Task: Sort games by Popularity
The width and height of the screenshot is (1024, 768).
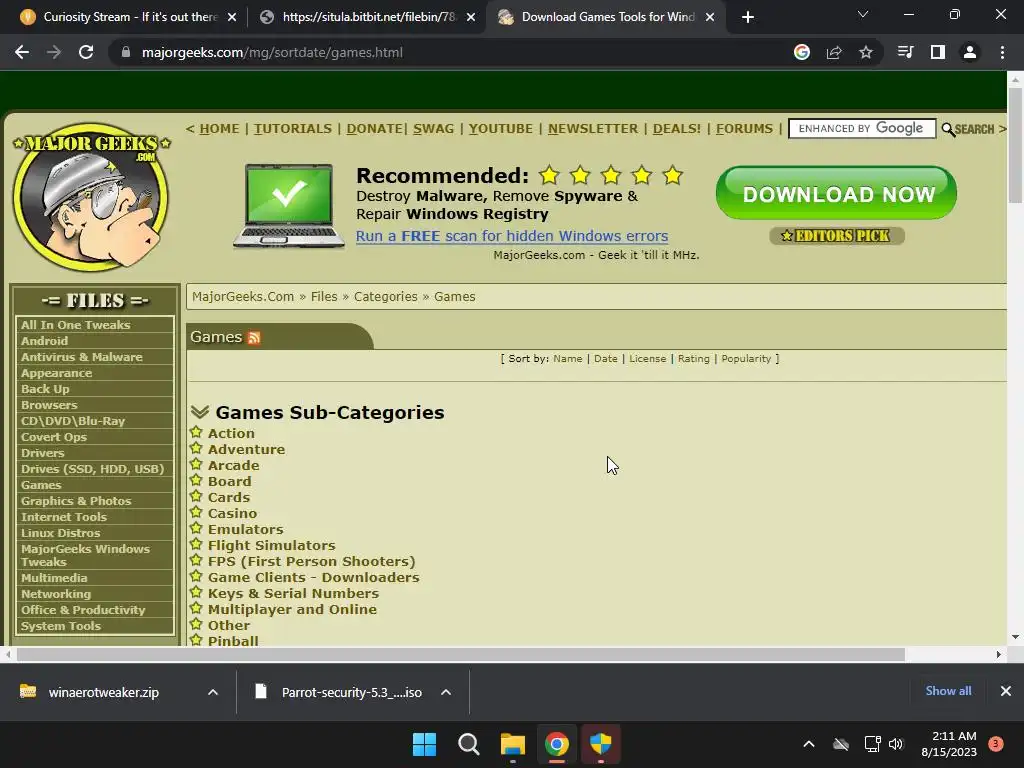Action: pos(746,359)
